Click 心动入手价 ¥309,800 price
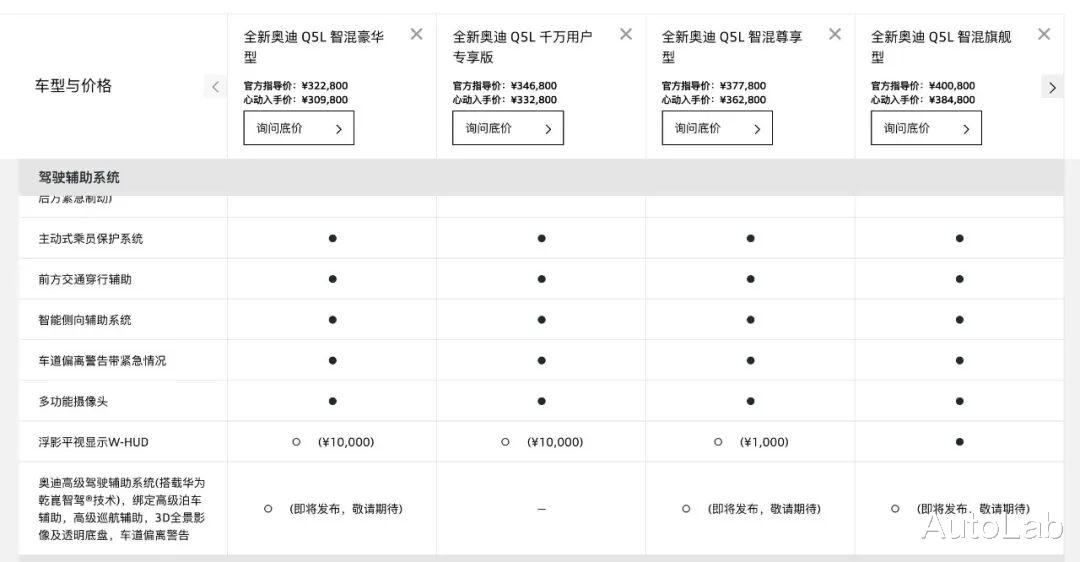Screen dimensions: 1080x562 295,100
